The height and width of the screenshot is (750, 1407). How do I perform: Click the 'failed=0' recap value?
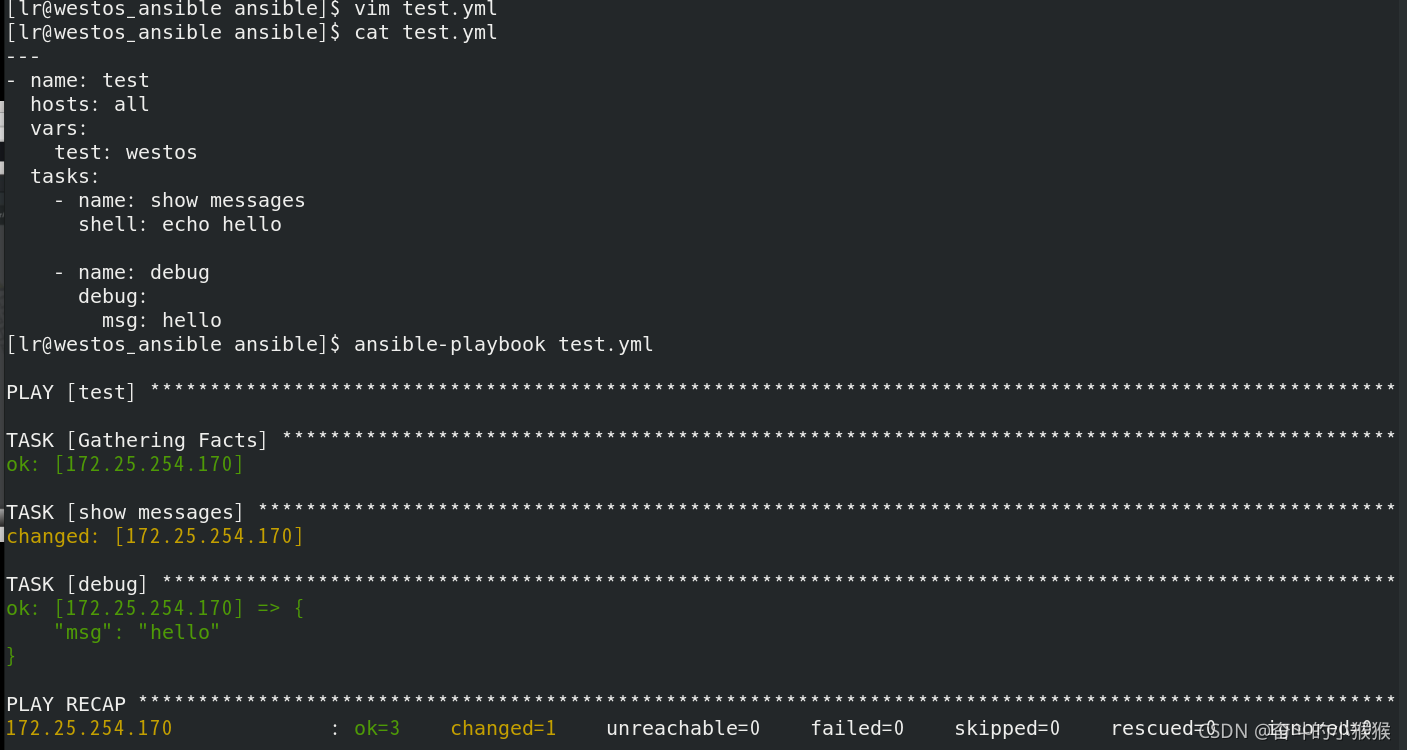coord(858,728)
